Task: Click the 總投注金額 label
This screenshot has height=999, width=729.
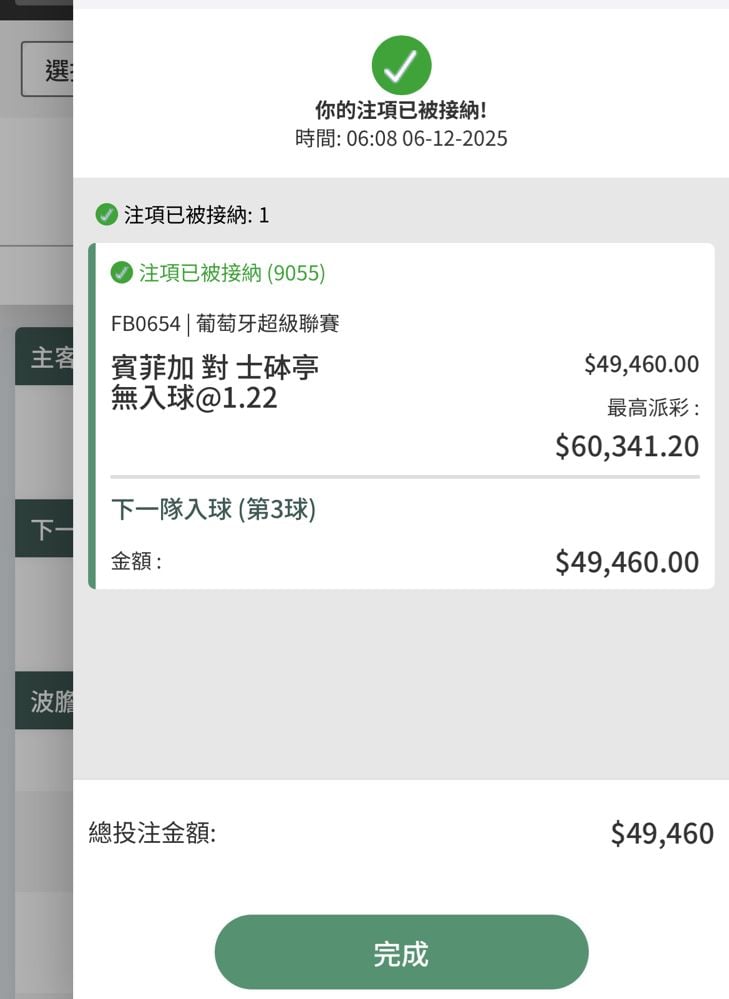Action: coord(152,833)
